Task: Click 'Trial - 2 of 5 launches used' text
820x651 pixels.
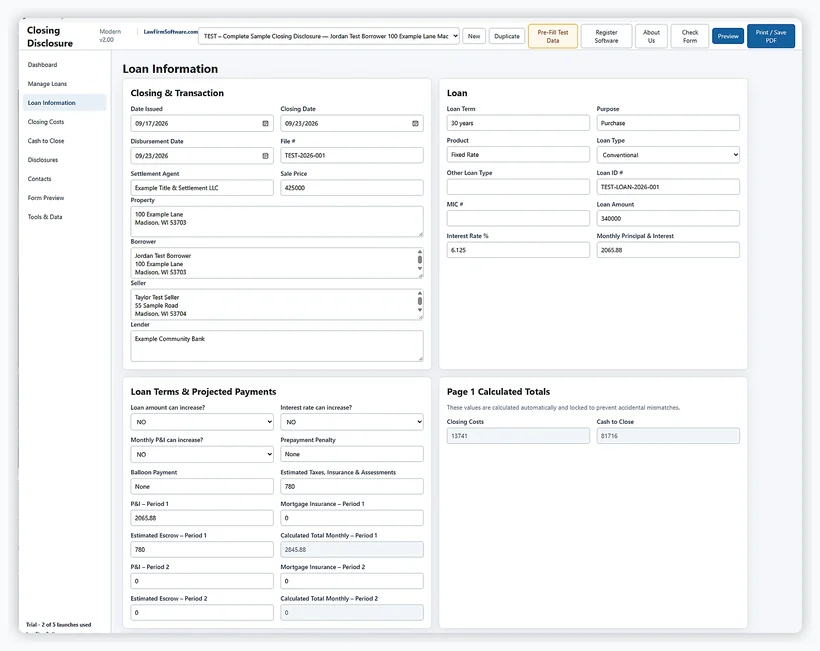Action: 59,624
